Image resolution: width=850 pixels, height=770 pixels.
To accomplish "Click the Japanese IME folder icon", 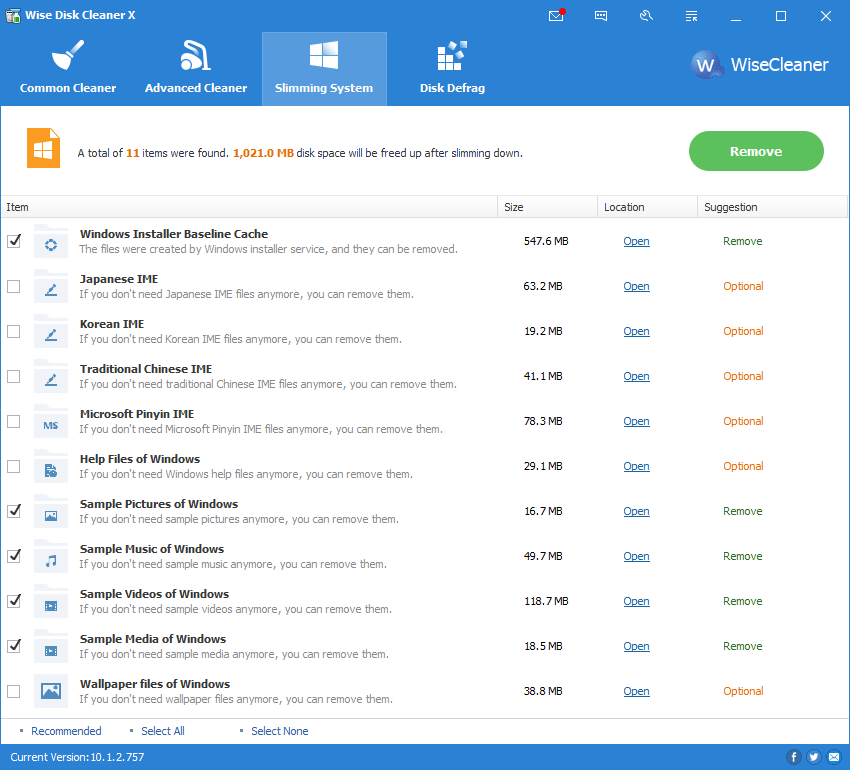I will (x=51, y=286).
